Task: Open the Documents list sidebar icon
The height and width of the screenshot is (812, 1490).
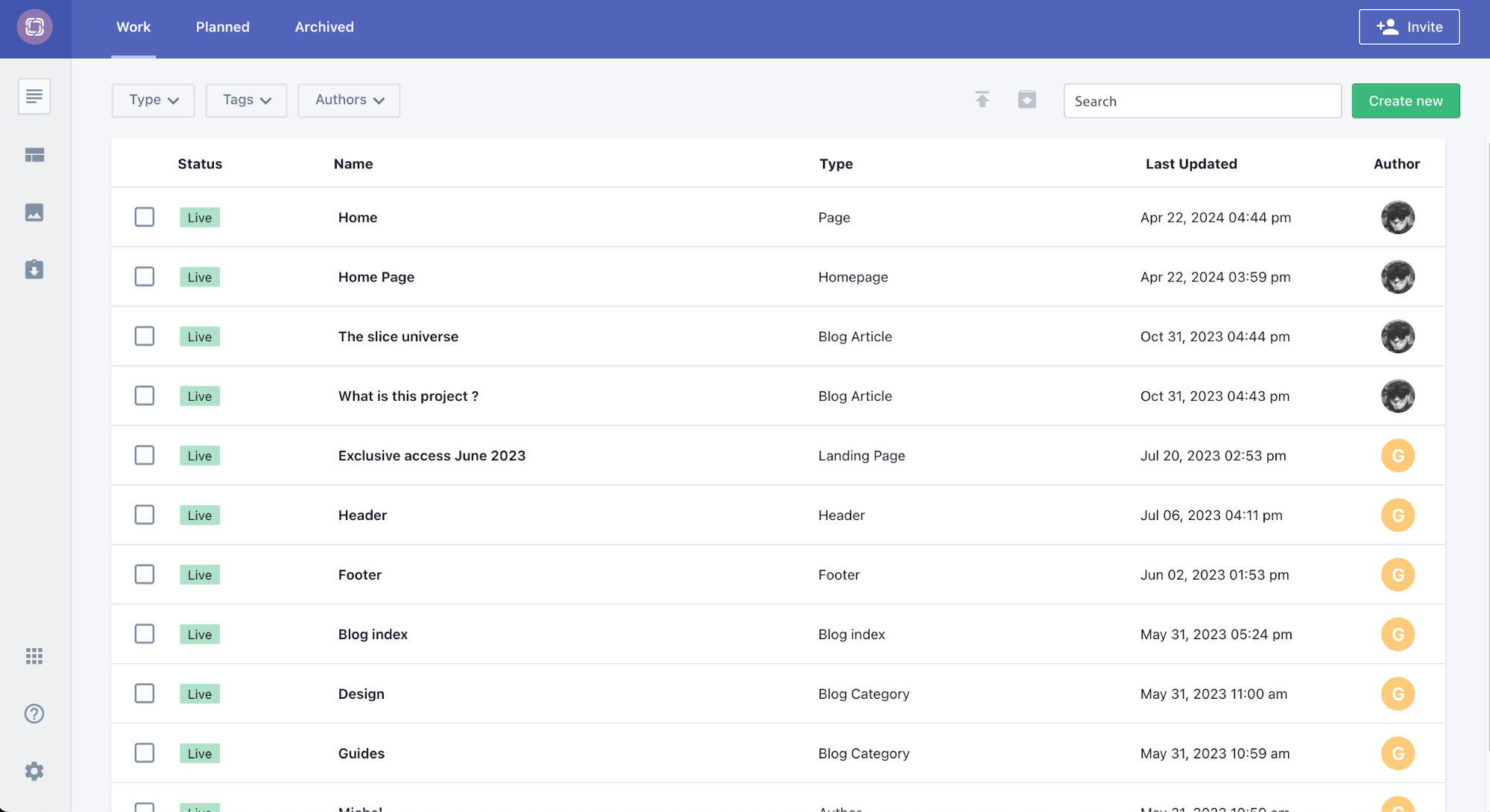Action: coord(34,96)
